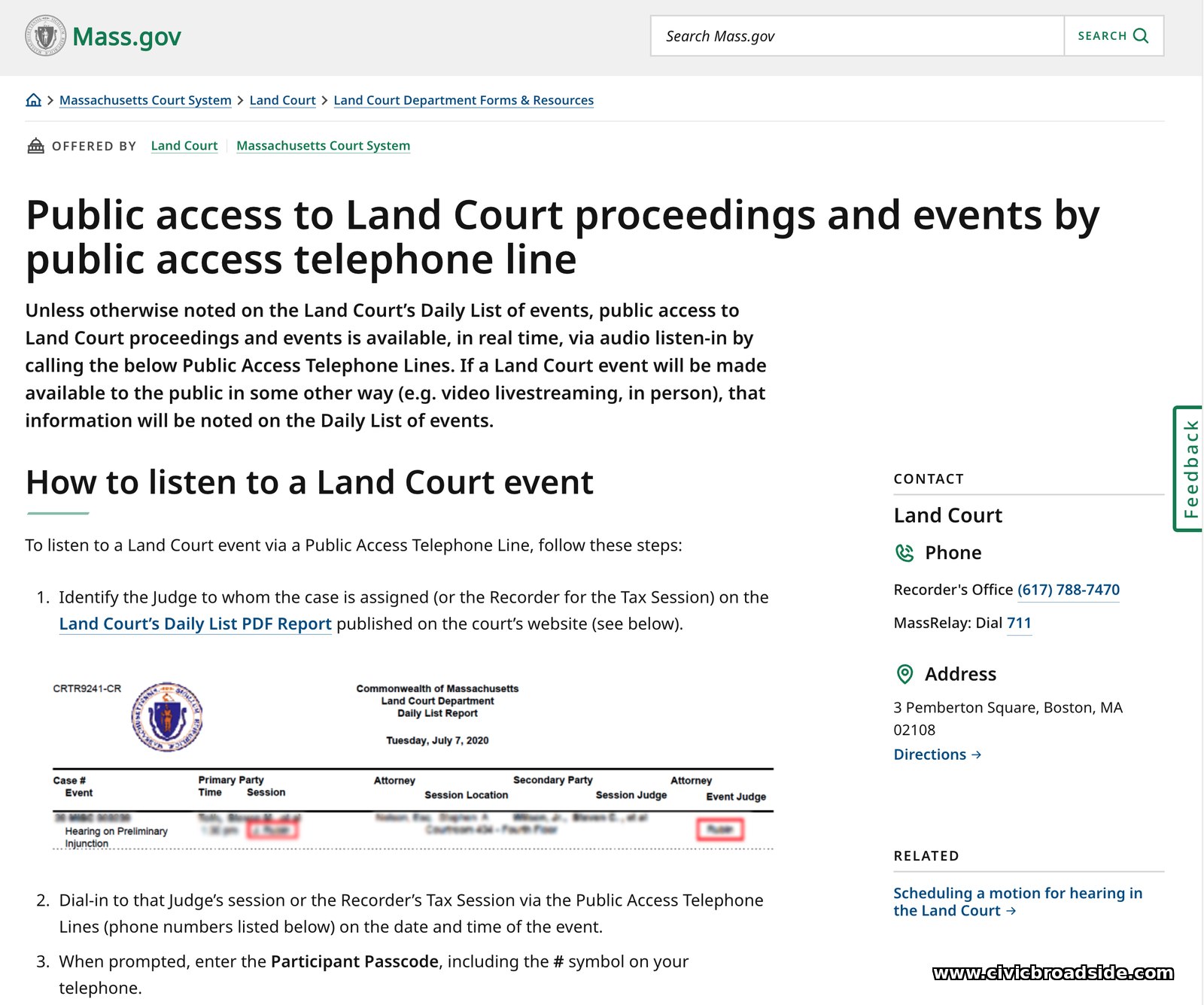Open Land Court's Daily List PDF Report

point(196,624)
